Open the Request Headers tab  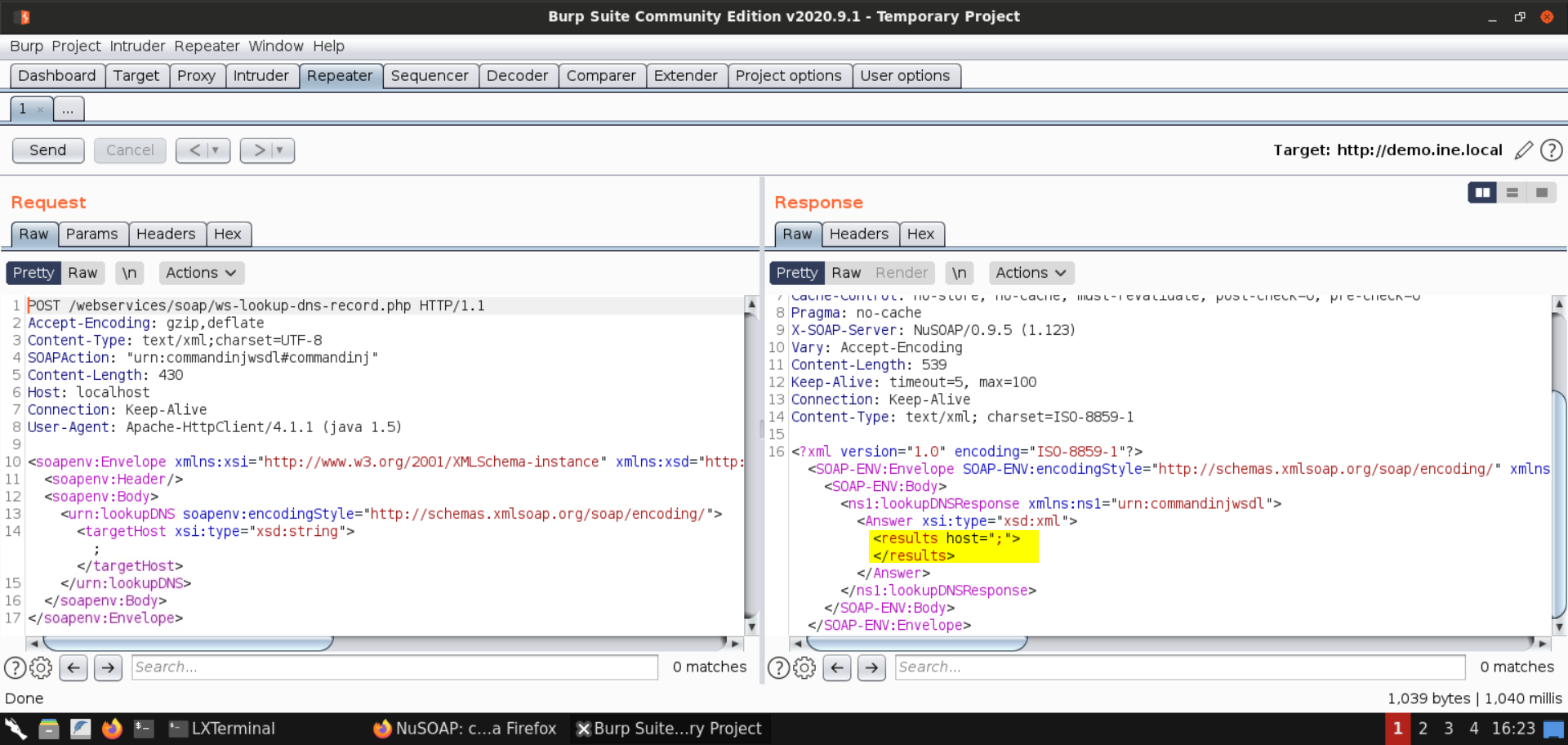point(166,234)
